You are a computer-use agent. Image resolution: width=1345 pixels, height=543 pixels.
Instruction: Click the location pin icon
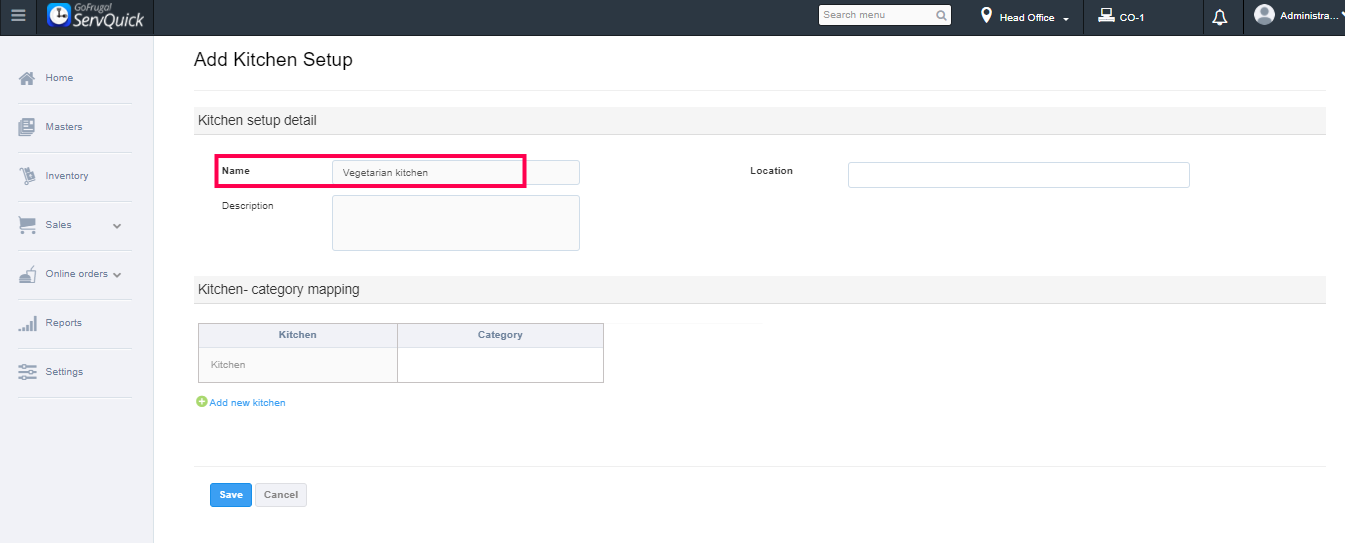tap(986, 16)
